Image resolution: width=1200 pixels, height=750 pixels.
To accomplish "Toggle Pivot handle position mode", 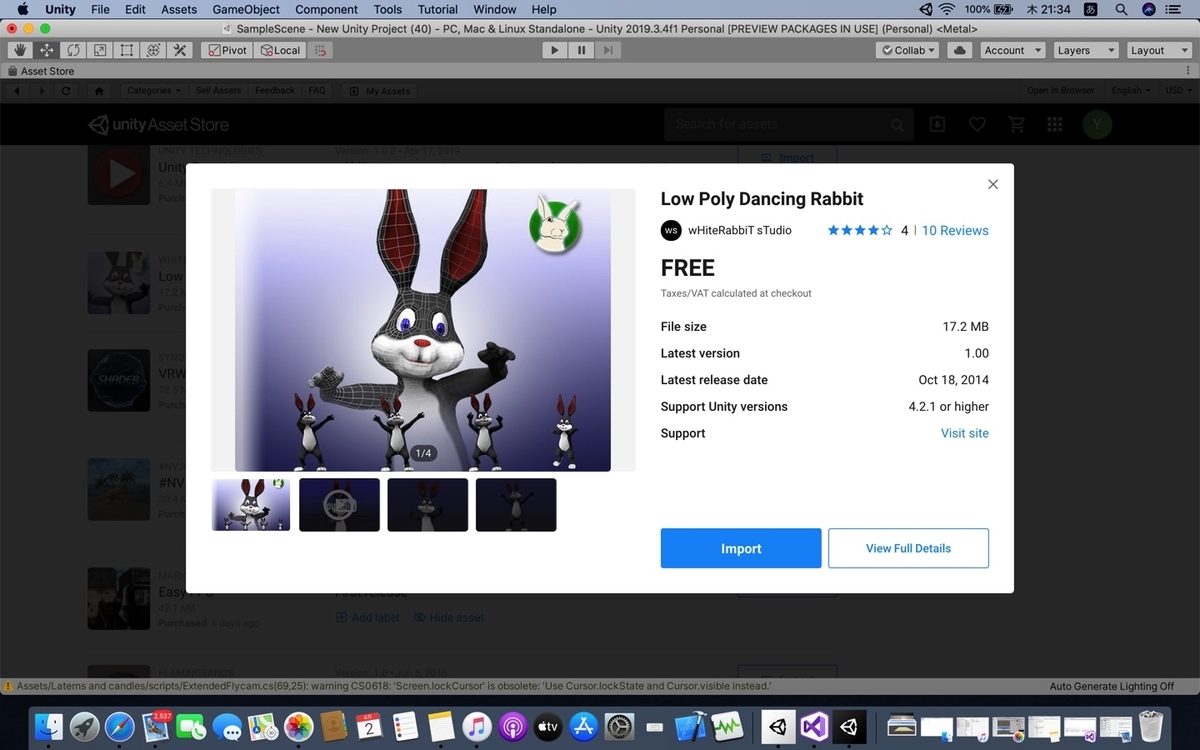I will tap(227, 50).
